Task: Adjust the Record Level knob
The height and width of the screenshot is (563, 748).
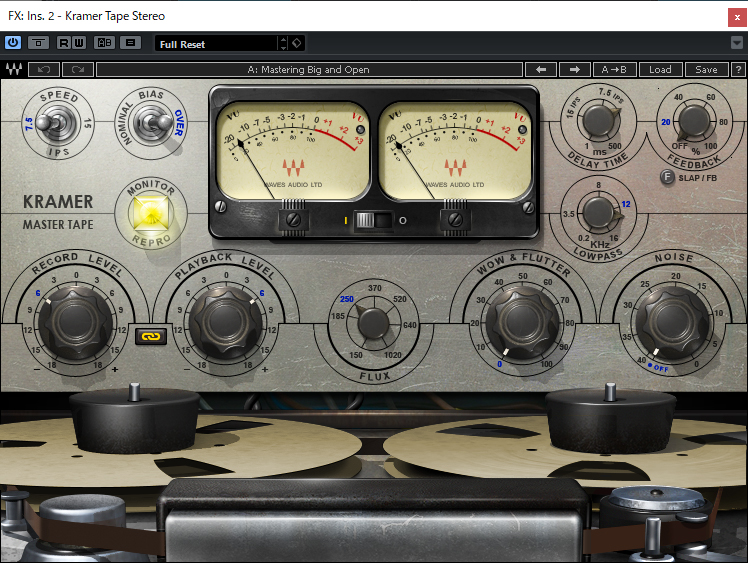Action: point(76,323)
